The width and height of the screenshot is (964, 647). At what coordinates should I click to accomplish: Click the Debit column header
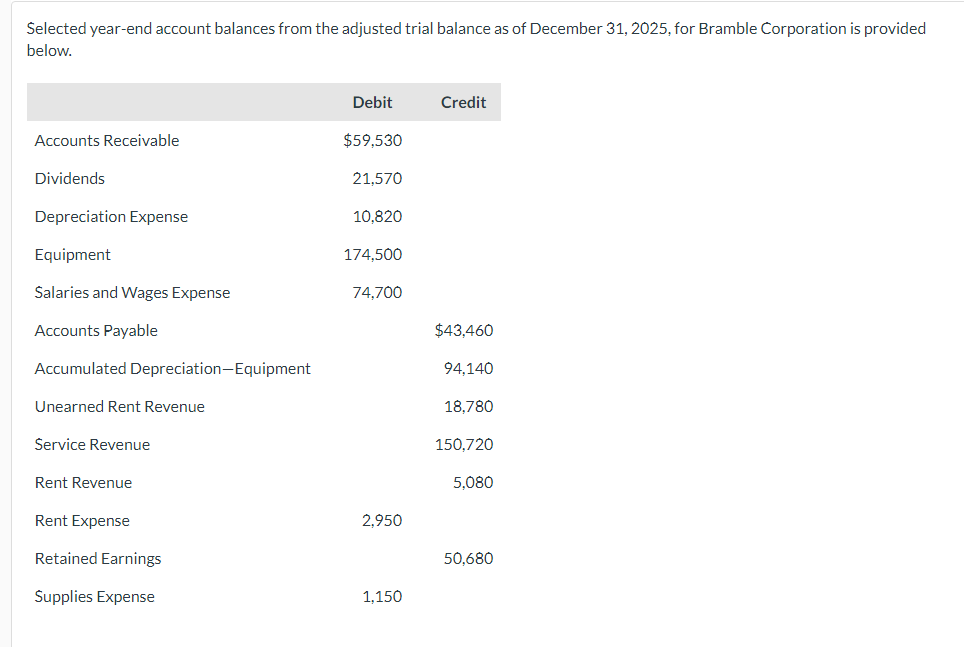click(372, 102)
